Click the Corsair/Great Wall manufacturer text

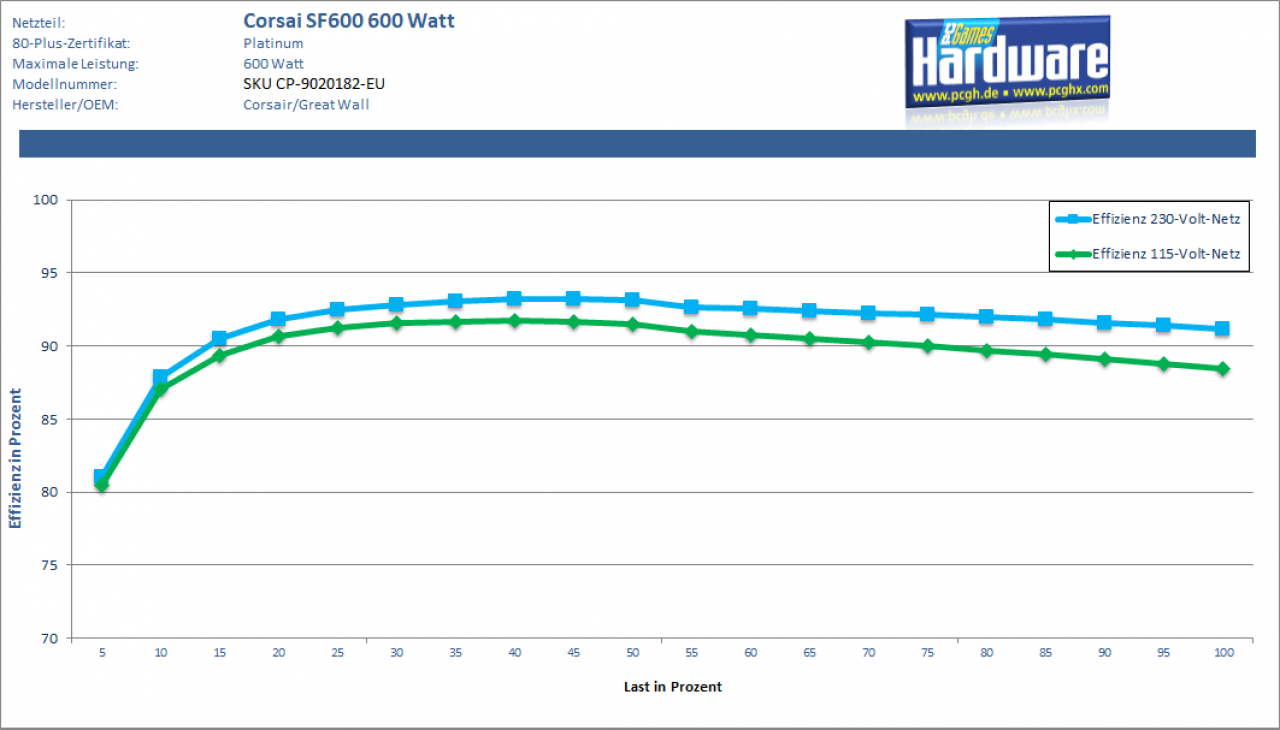[306, 104]
